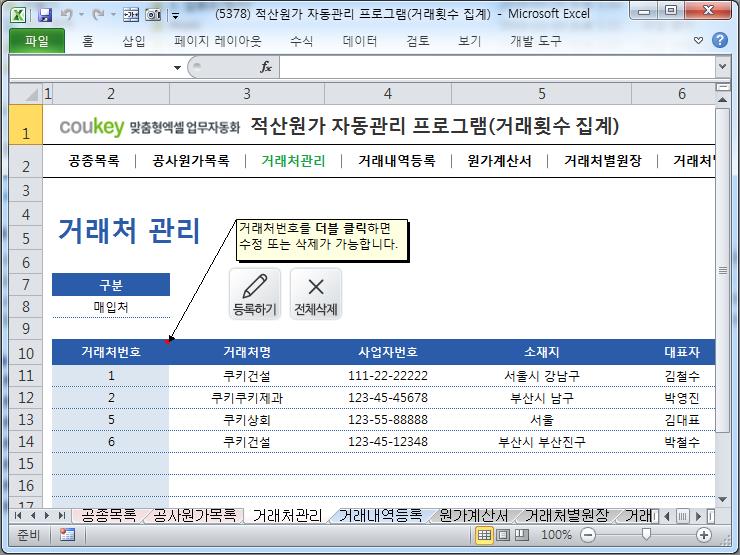Click the zoom in plus icon
The width and height of the screenshot is (740, 555).
704,535
